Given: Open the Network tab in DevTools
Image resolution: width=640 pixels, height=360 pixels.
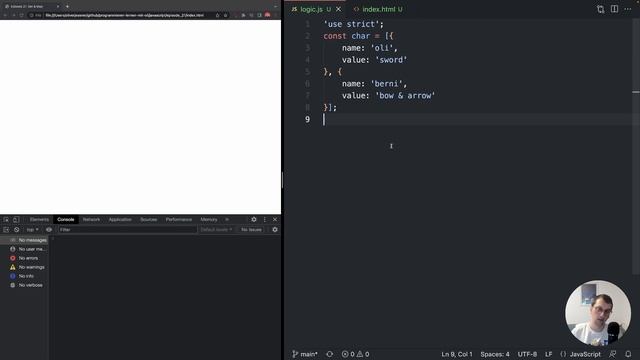Looking at the screenshot, I should (91, 220).
